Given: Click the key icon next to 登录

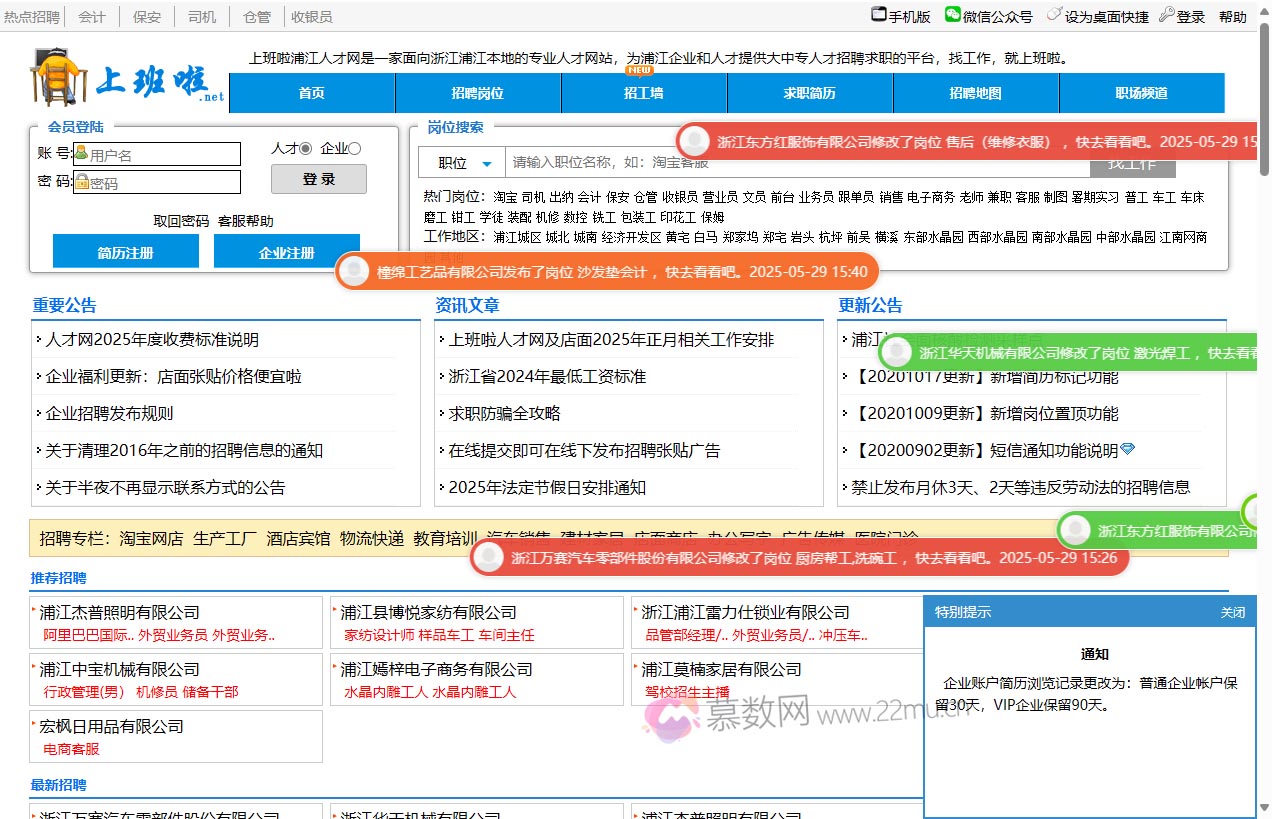Looking at the screenshot, I should [x=1164, y=14].
